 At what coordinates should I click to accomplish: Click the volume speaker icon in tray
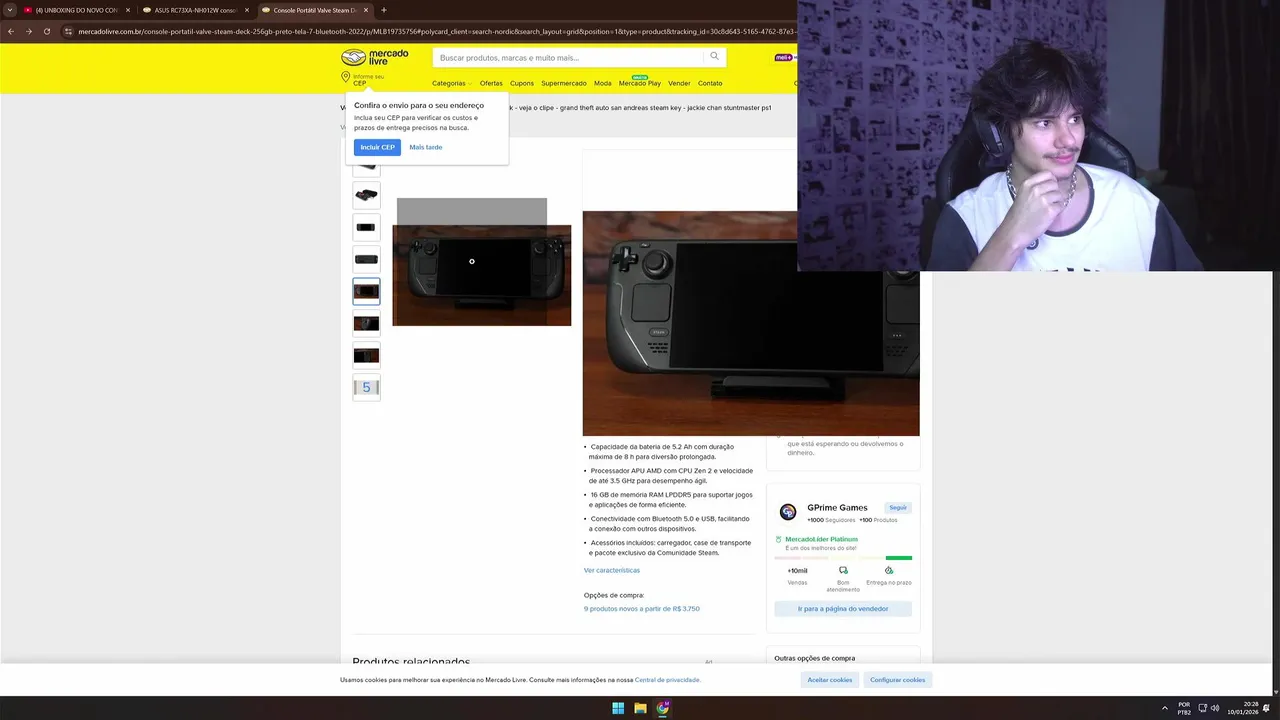coord(1216,708)
